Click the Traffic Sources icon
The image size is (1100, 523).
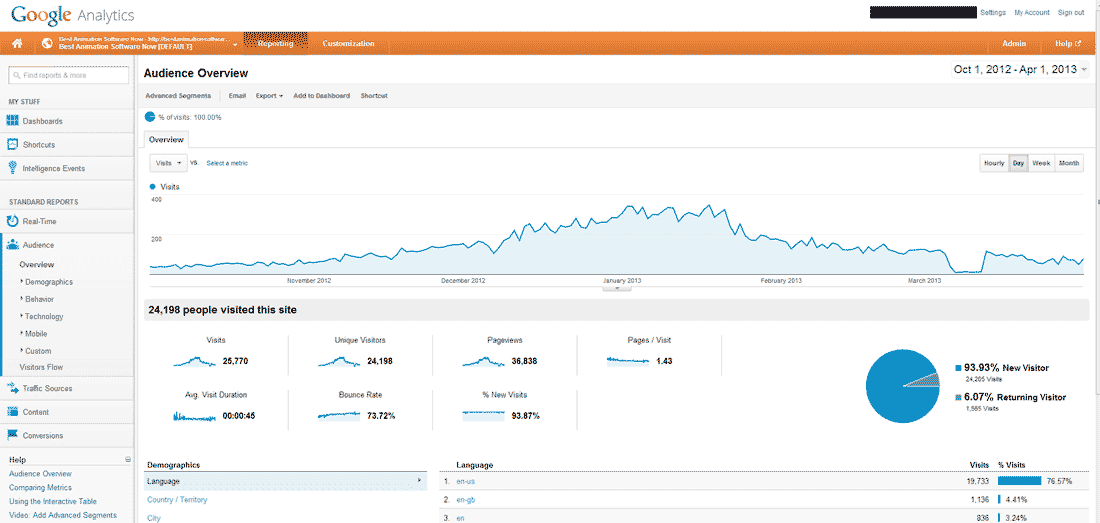pyautogui.click(x=13, y=388)
